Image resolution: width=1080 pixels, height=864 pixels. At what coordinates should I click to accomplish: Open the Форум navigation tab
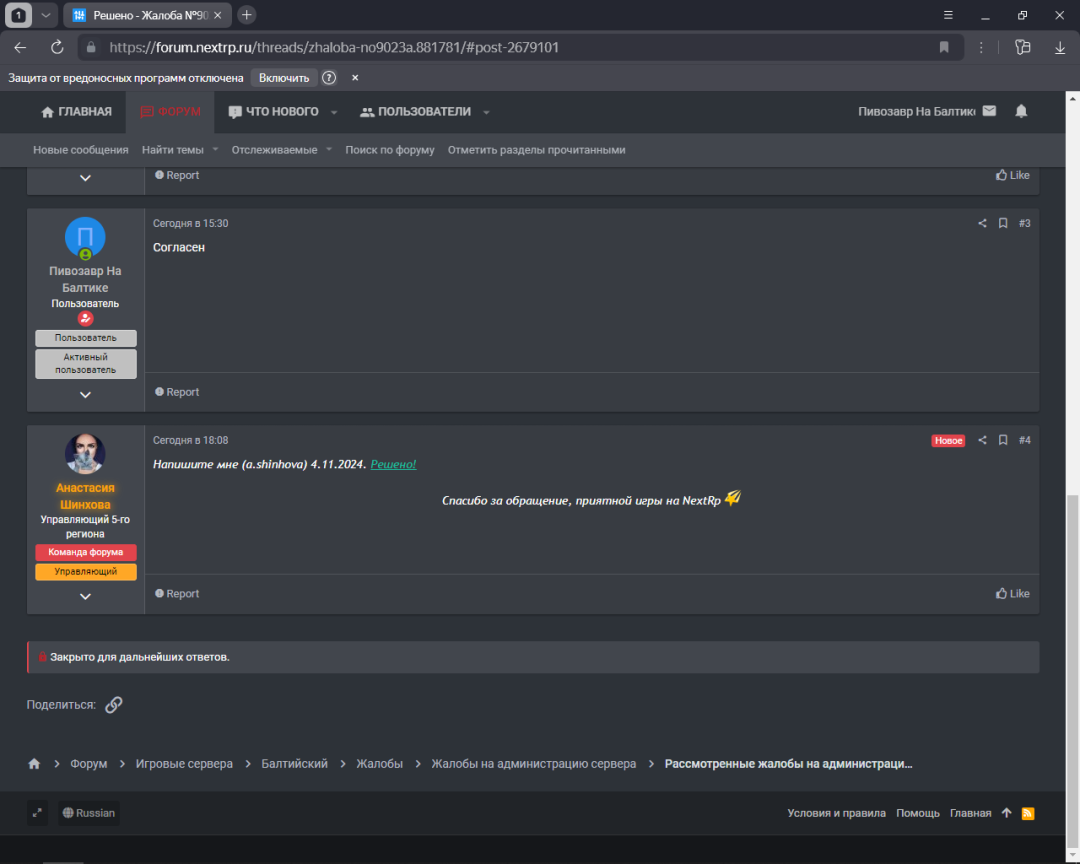pos(170,112)
